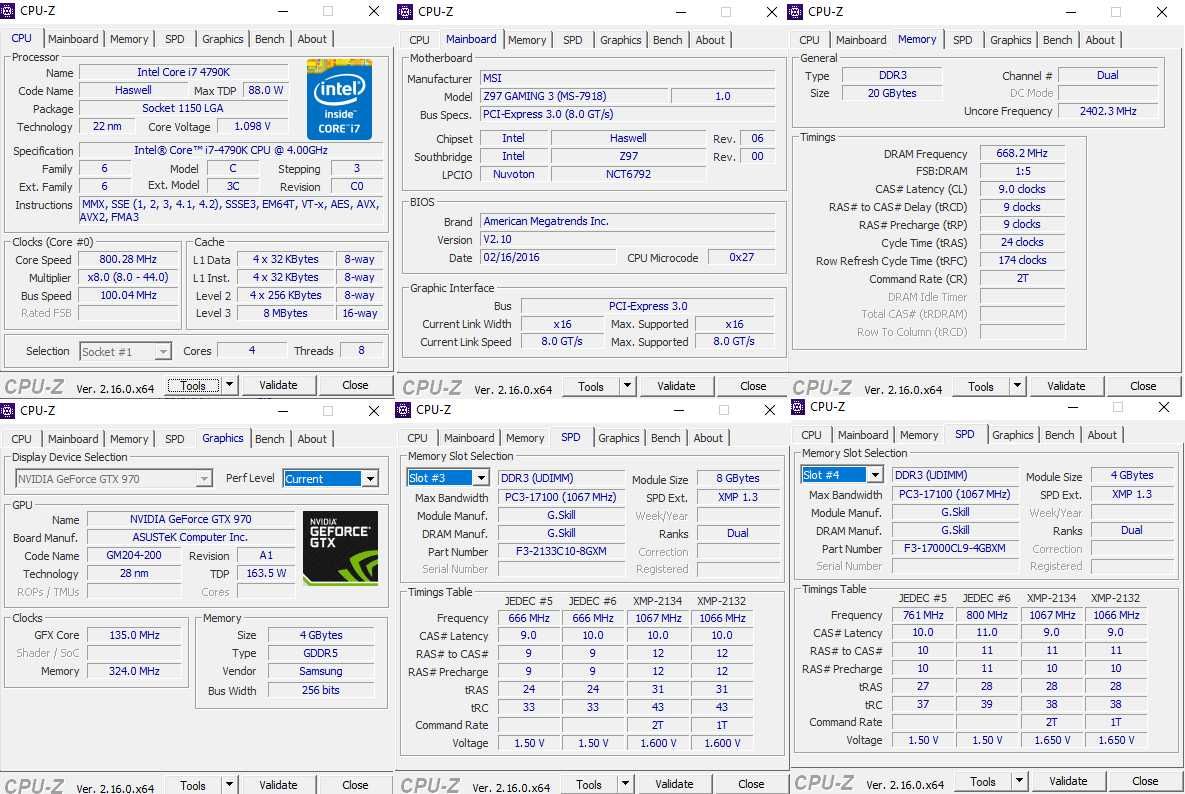Screen dimensions: 1185x794
Task: Open the Memory tab in the Slot #4 SPD window
Action: point(918,435)
